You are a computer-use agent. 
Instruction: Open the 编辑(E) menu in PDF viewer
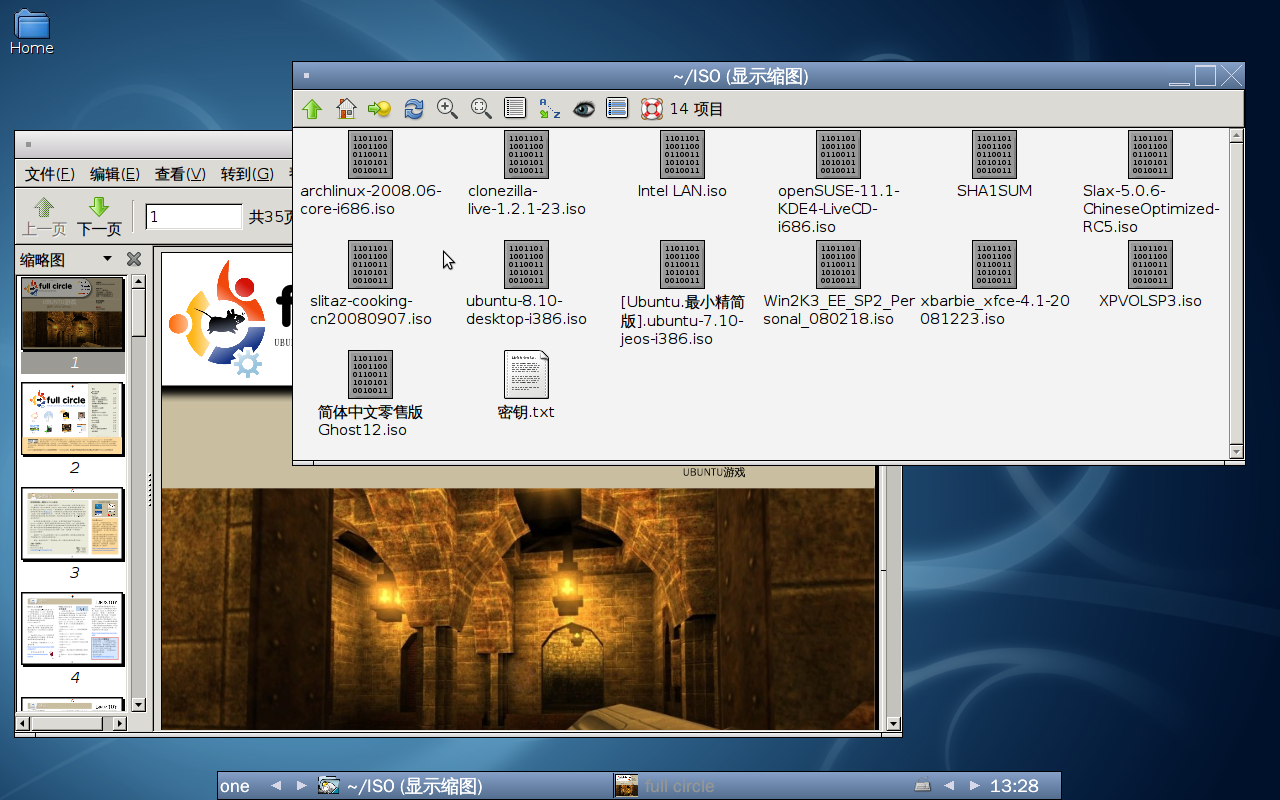point(115,174)
